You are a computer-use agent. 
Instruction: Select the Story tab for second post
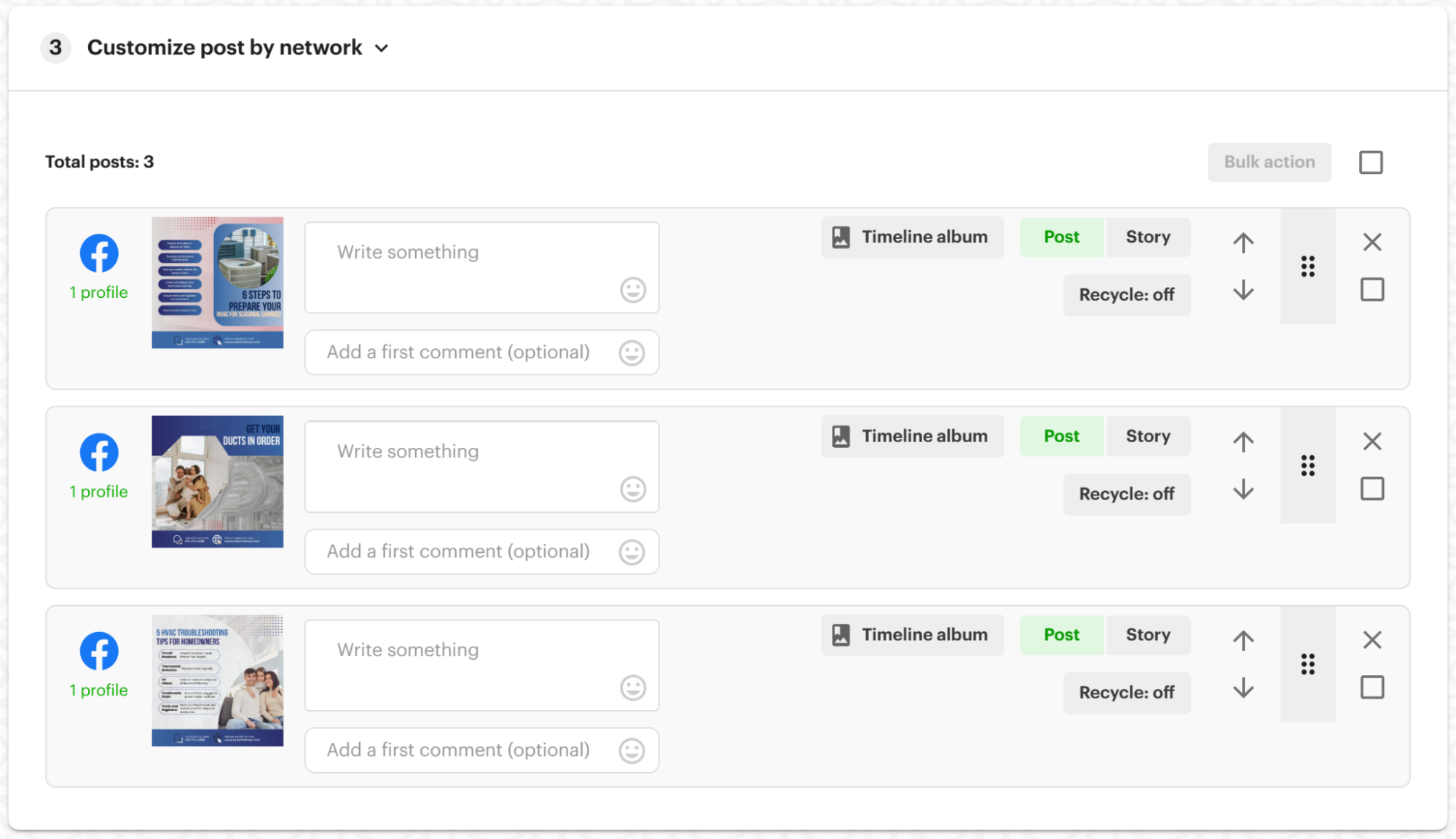(x=1145, y=436)
